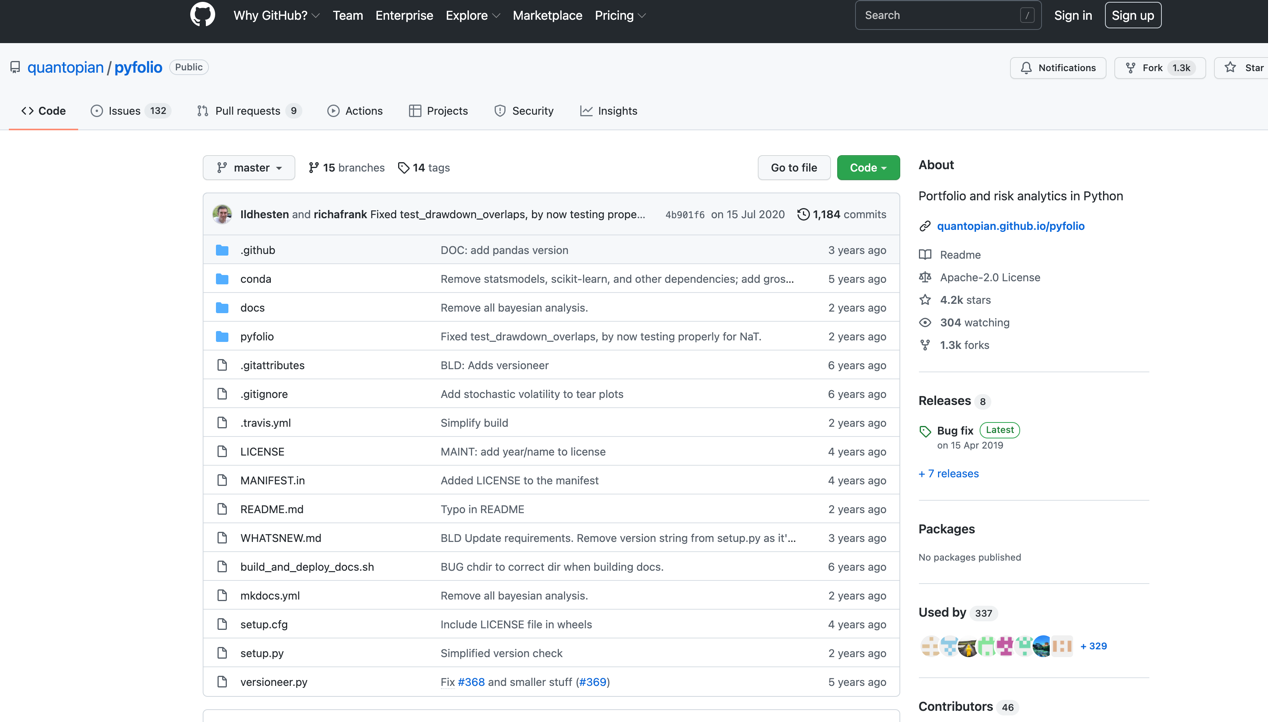This screenshot has width=1271, height=727.
Task: Open the Explore dropdown menu
Action: 473,16
